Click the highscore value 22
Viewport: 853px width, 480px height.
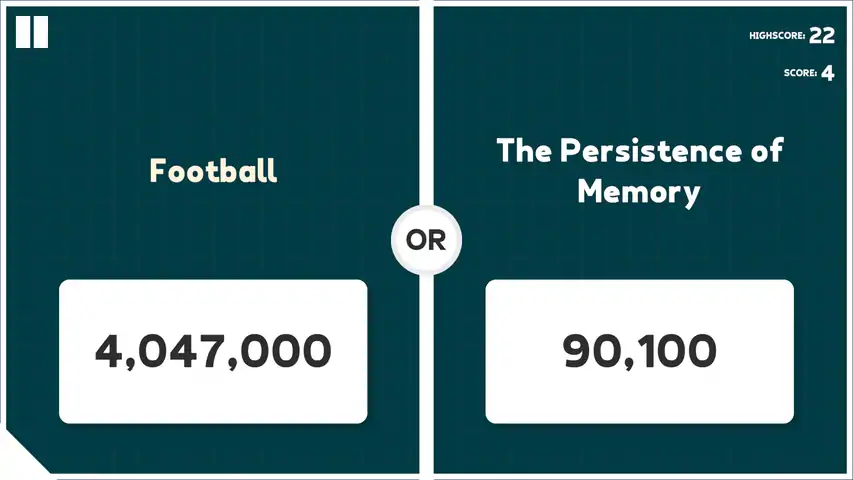click(822, 36)
